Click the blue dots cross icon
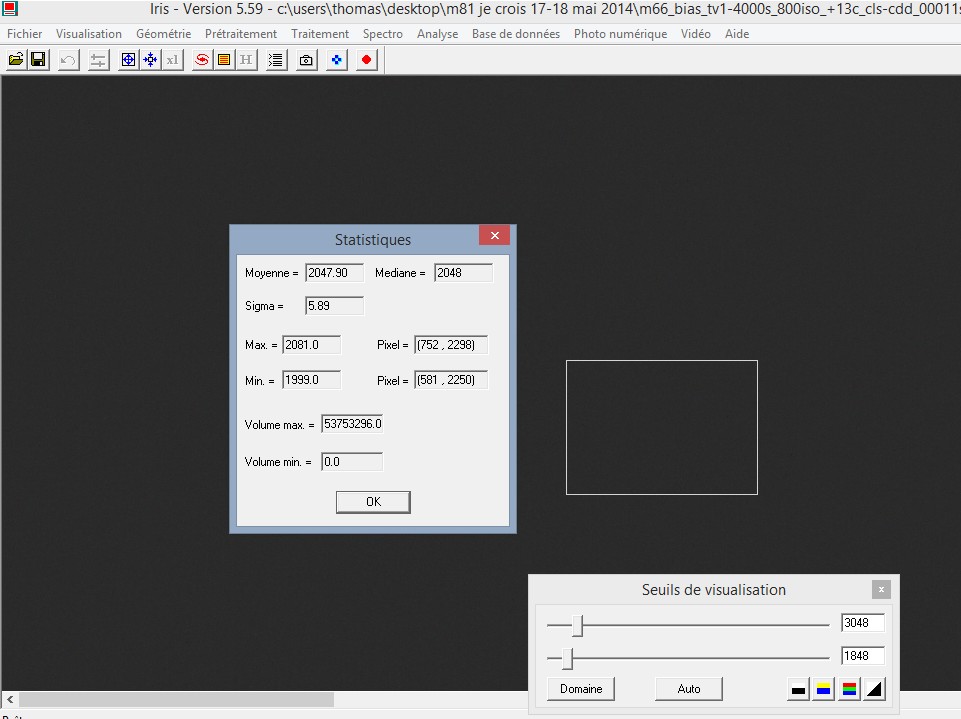The width and height of the screenshot is (961, 719). click(336, 60)
